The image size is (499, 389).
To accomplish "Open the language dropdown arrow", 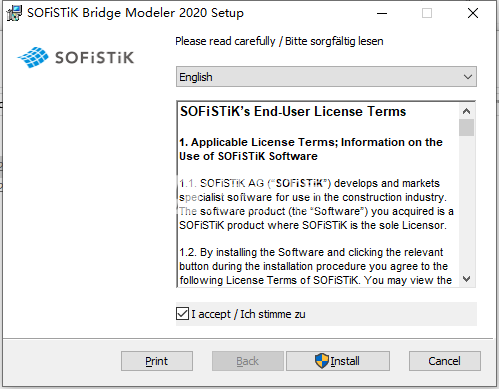I will 468,77.
